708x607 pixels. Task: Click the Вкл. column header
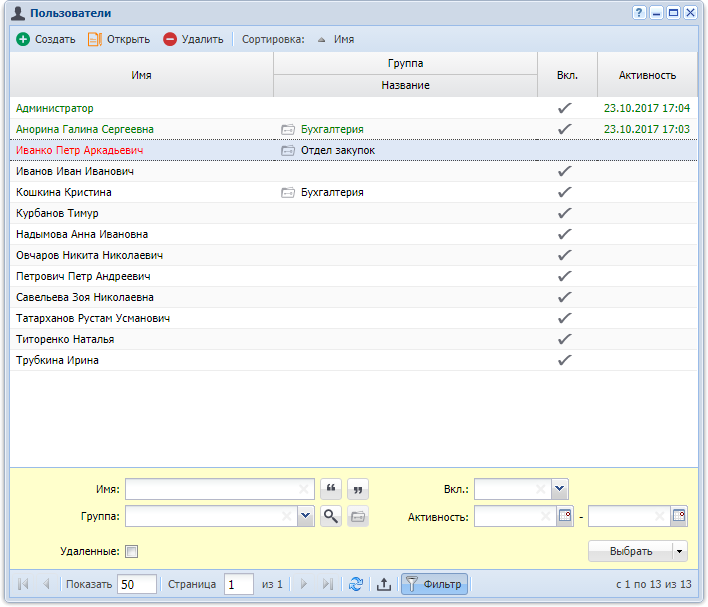(x=568, y=75)
